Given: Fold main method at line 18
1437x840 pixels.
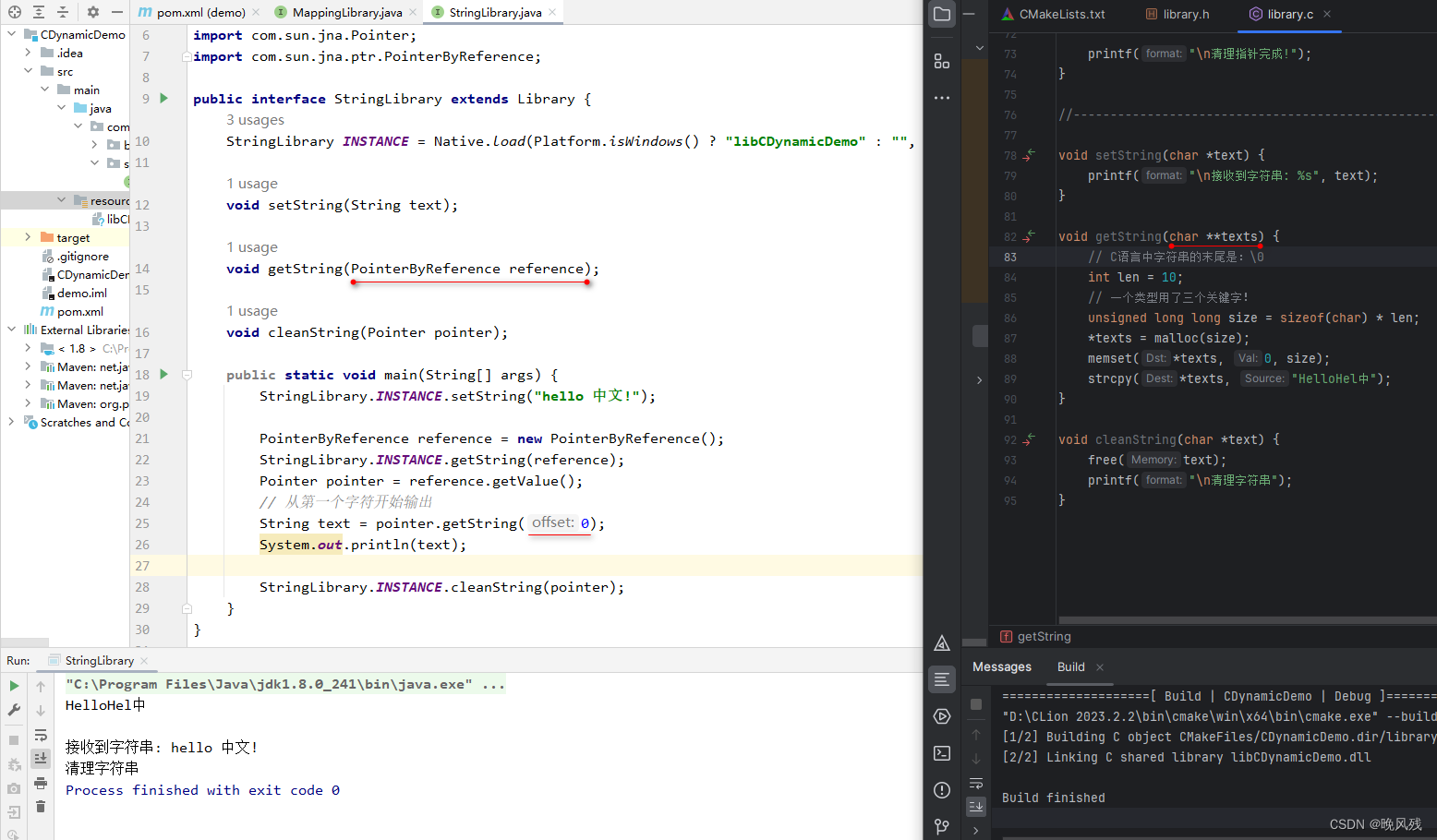Looking at the screenshot, I should [187, 375].
